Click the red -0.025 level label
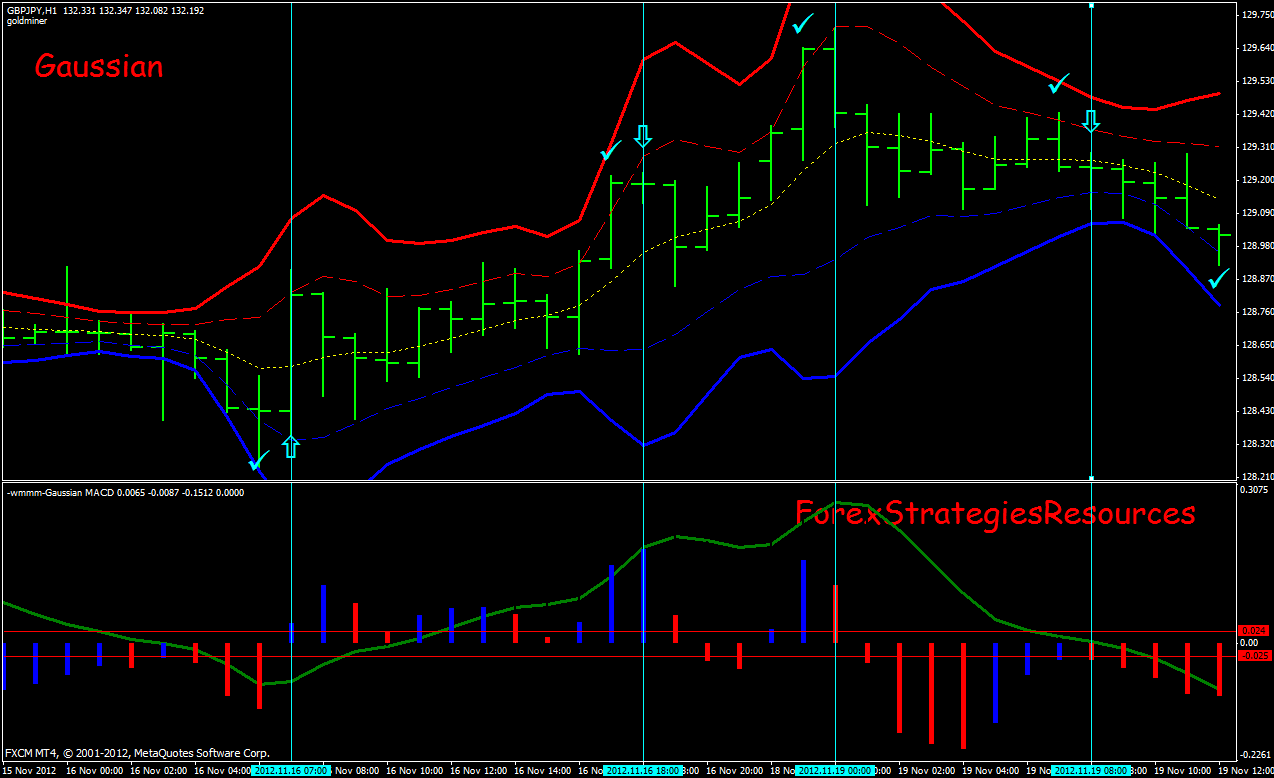Image resolution: width=1274 pixels, height=778 pixels. pyautogui.click(x=1254, y=656)
